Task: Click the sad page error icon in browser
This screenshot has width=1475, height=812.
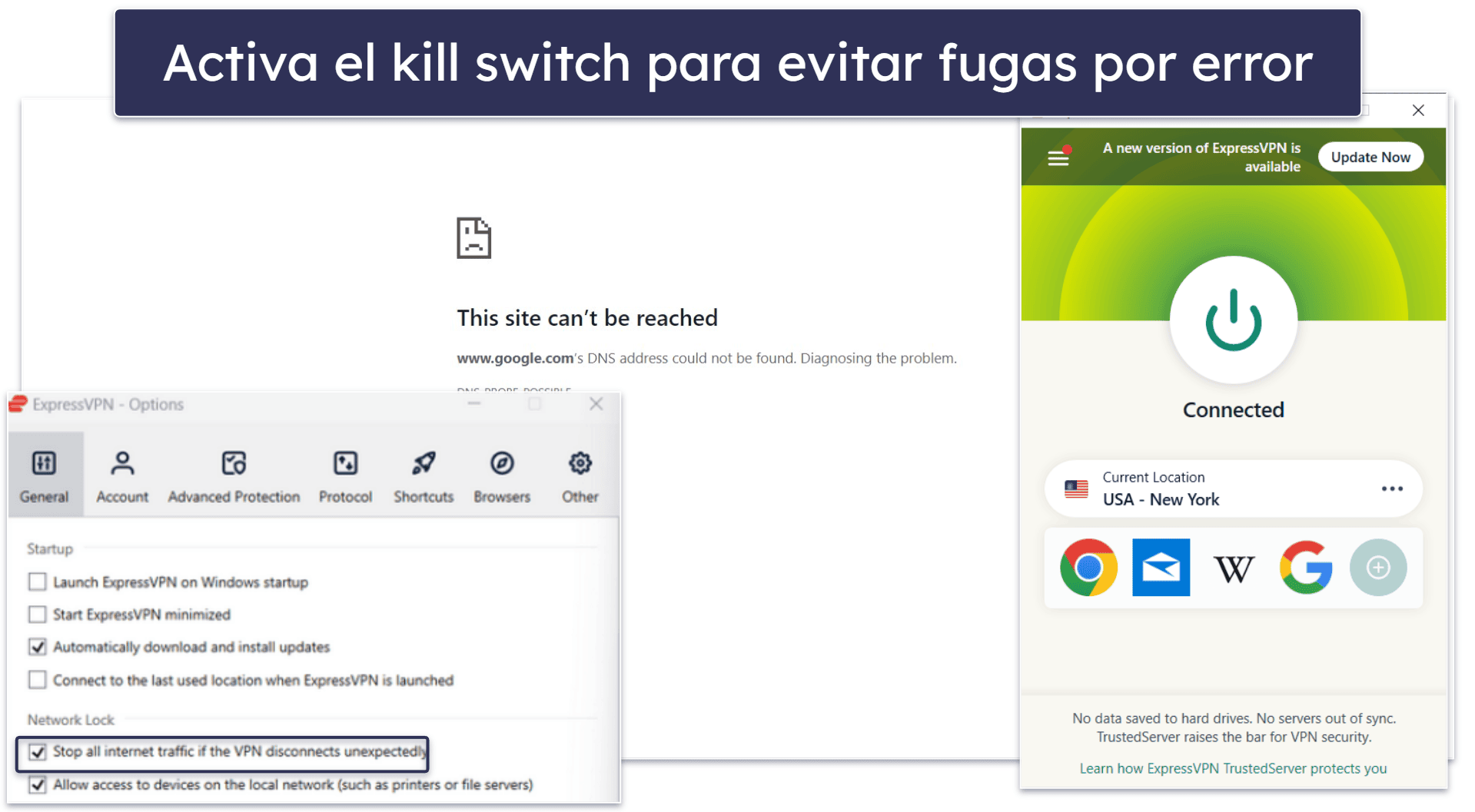Action: point(473,238)
